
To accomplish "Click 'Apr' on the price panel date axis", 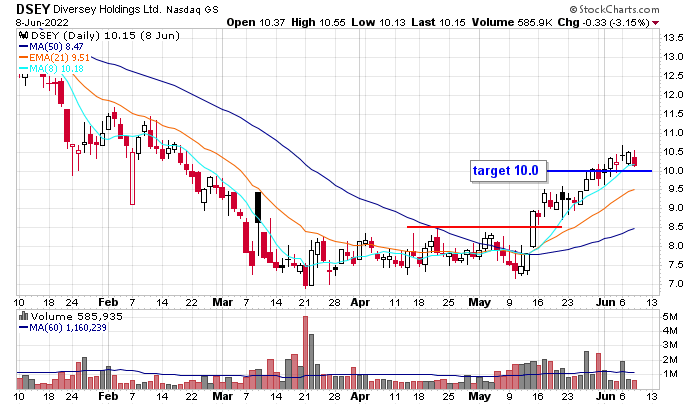I will (x=360, y=302).
